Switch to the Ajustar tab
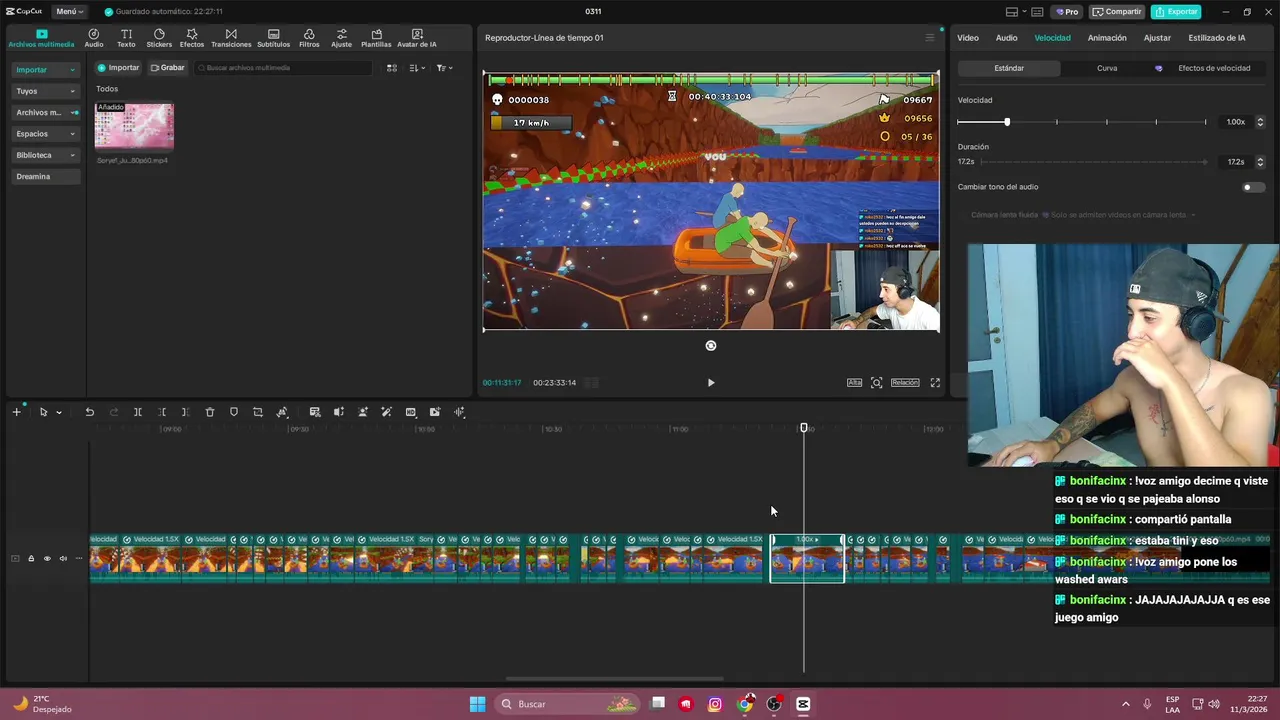1280x720 pixels. pyautogui.click(x=1157, y=38)
